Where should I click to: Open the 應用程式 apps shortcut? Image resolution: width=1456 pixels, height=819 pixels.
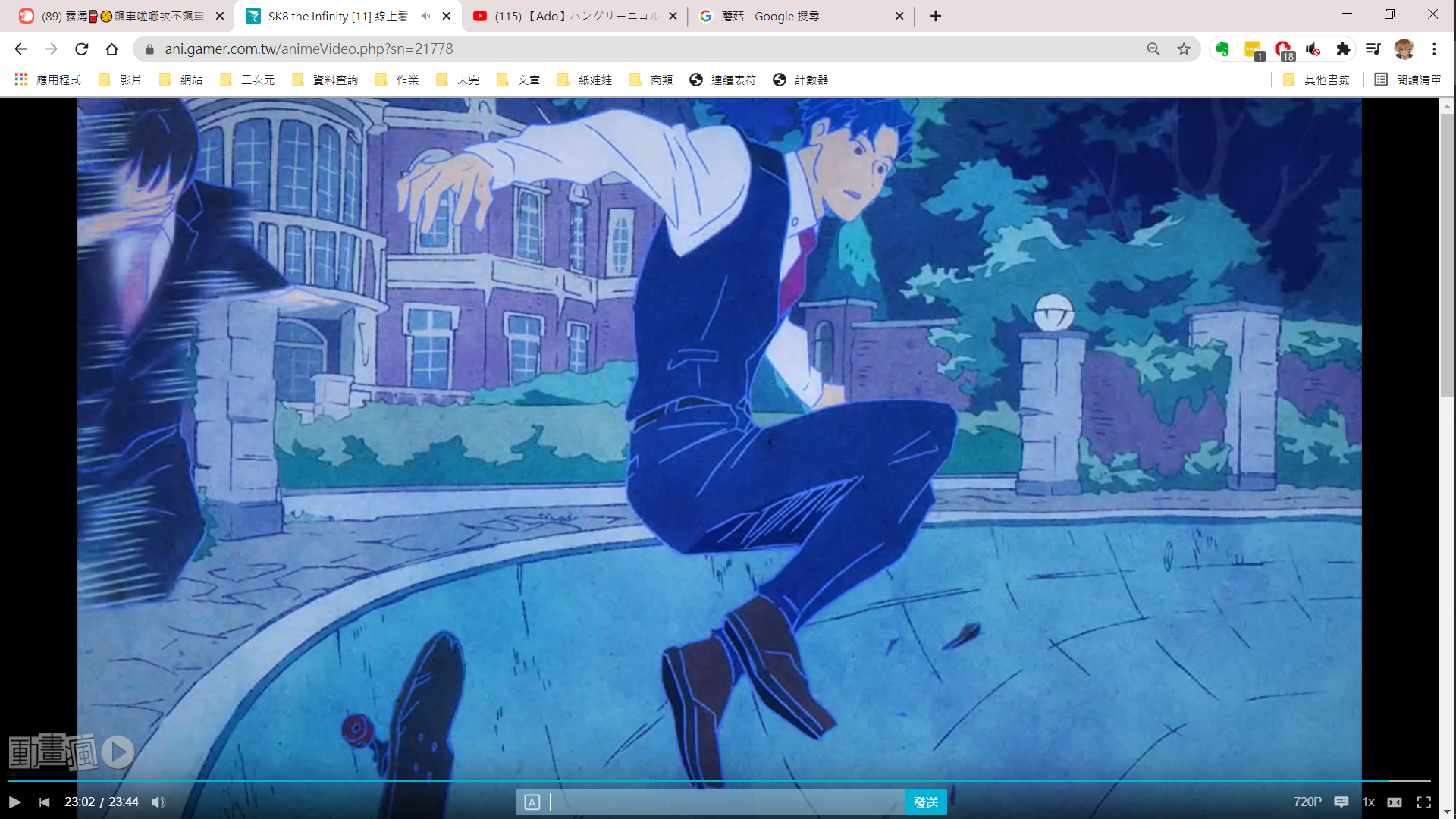pyautogui.click(x=48, y=80)
